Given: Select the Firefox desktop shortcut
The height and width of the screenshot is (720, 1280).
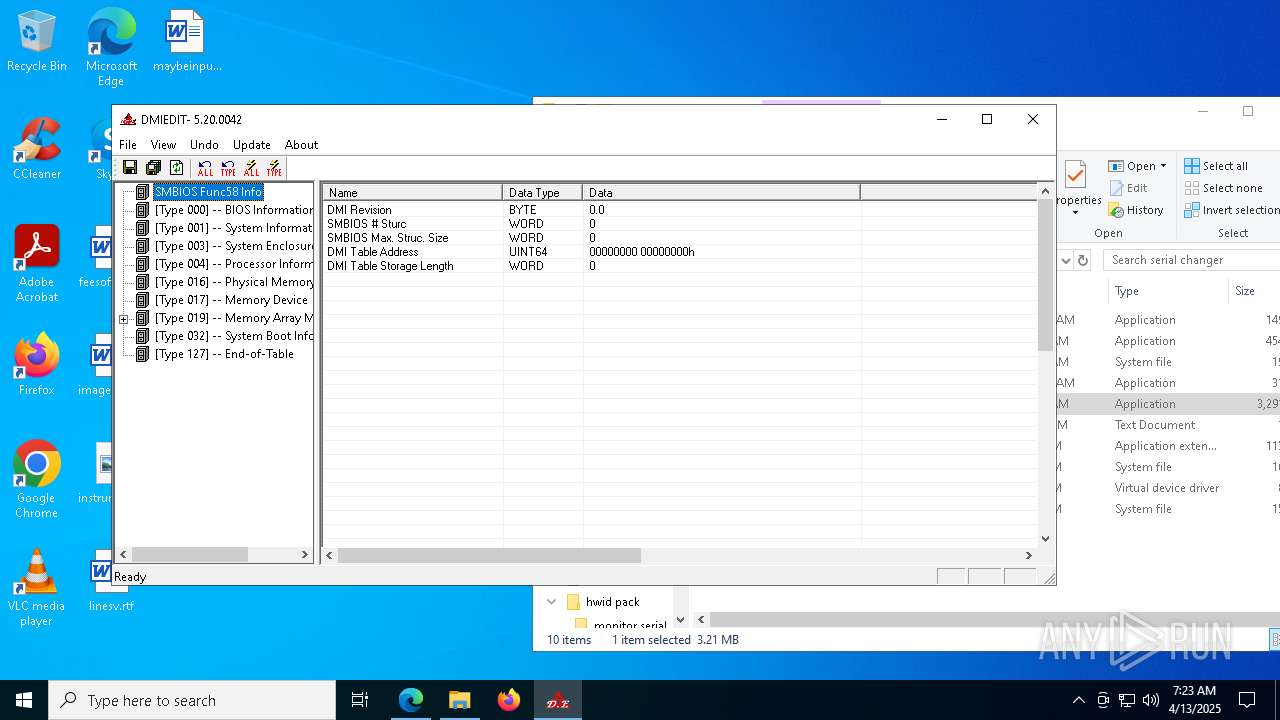Looking at the screenshot, I should pyautogui.click(x=37, y=365).
